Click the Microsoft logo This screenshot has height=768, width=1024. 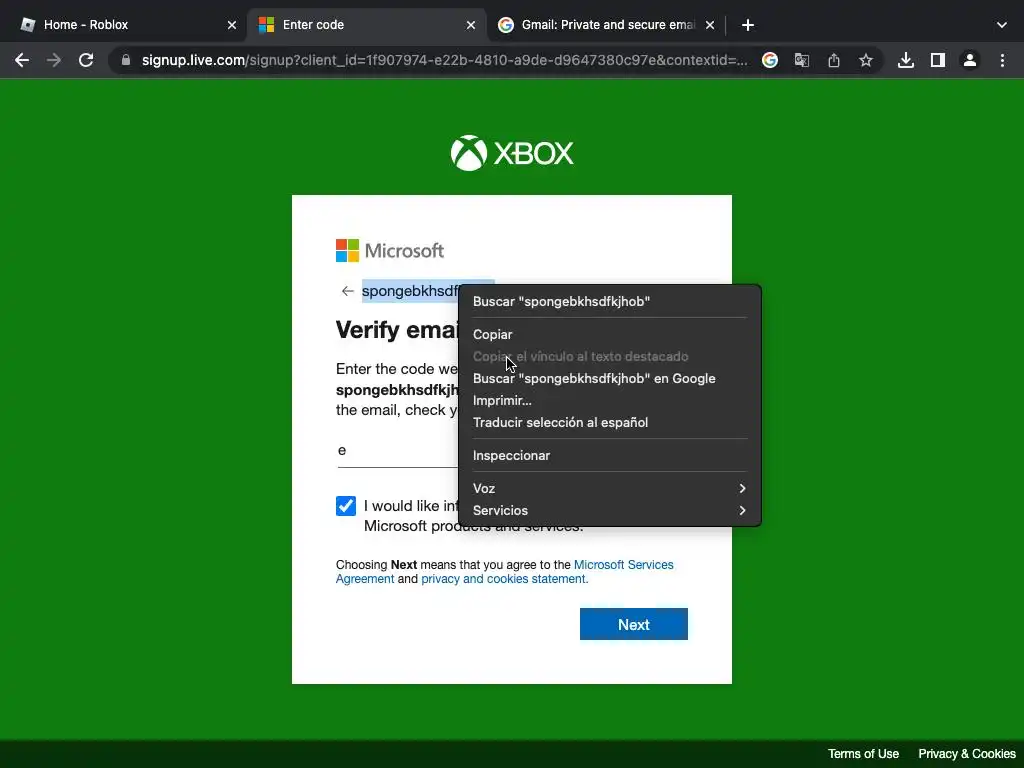click(x=390, y=251)
